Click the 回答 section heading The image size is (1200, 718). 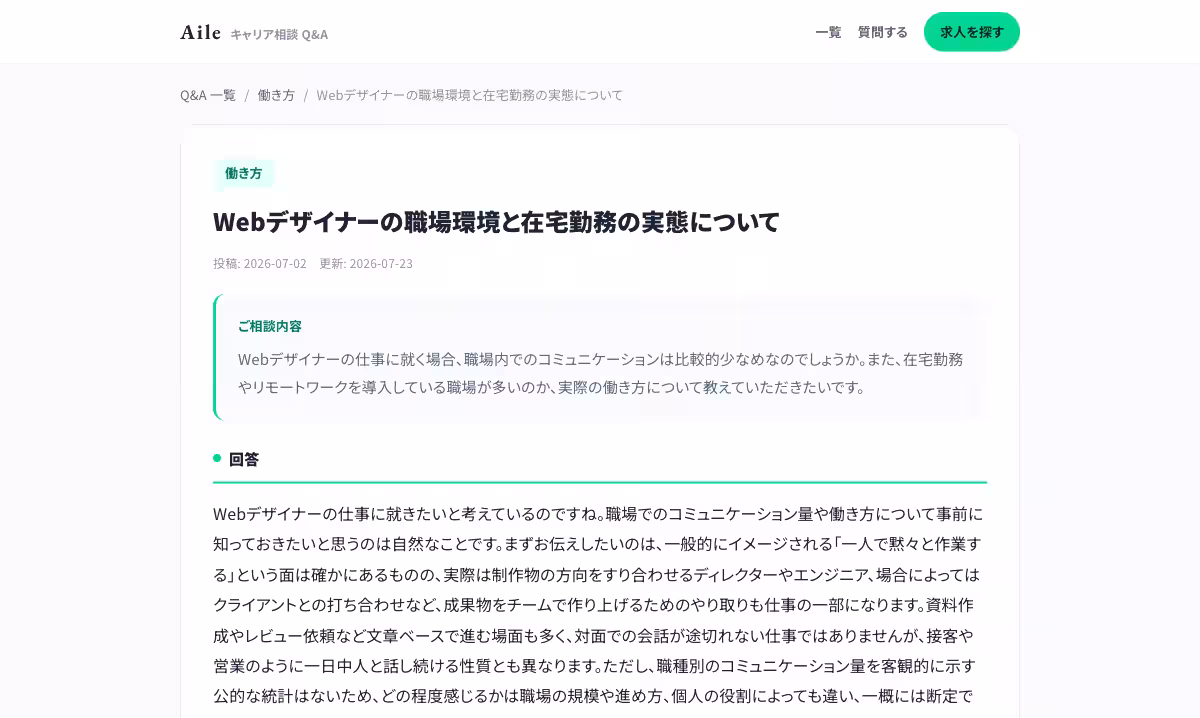pos(244,459)
